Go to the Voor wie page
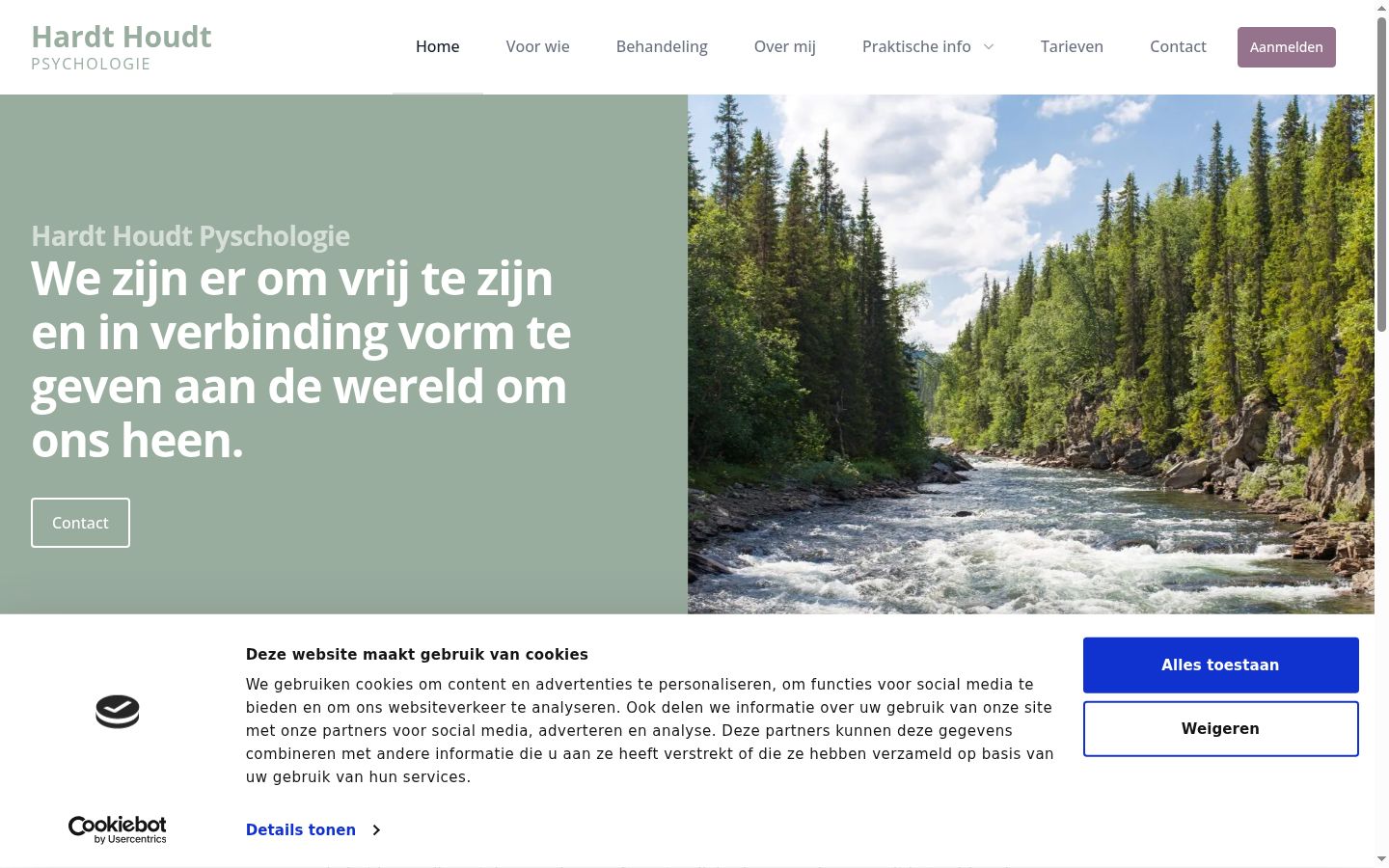 pos(537,46)
